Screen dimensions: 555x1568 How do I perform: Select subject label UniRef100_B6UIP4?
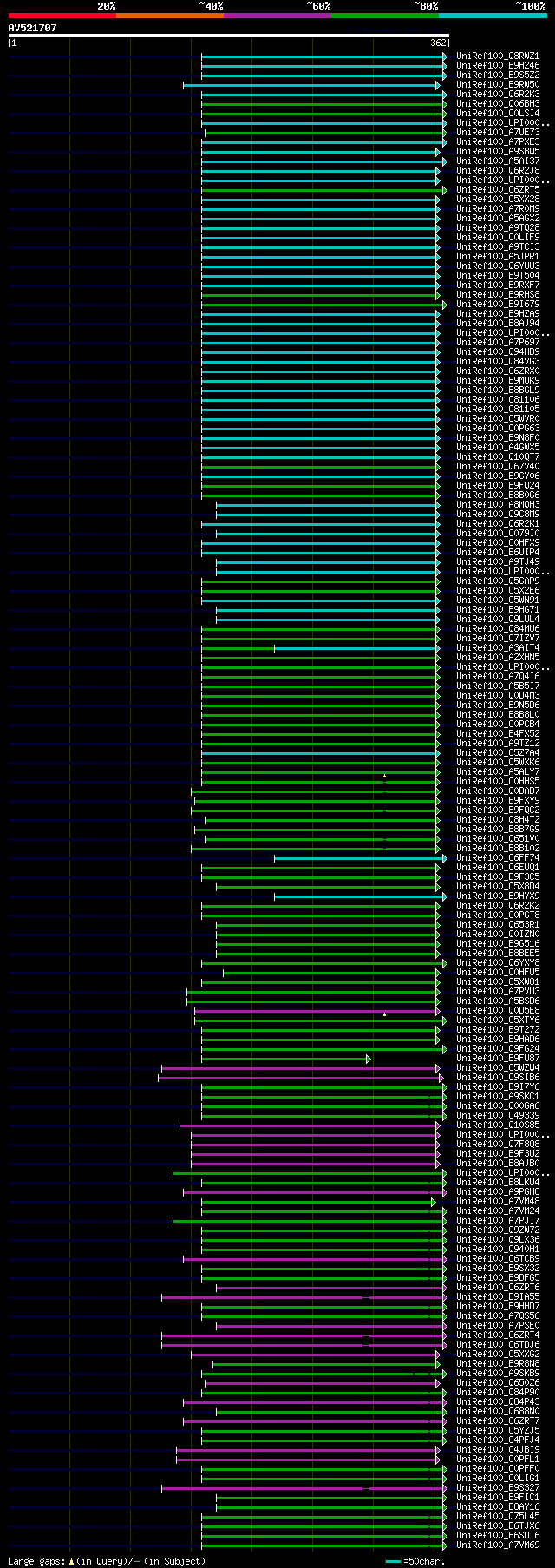tap(498, 552)
